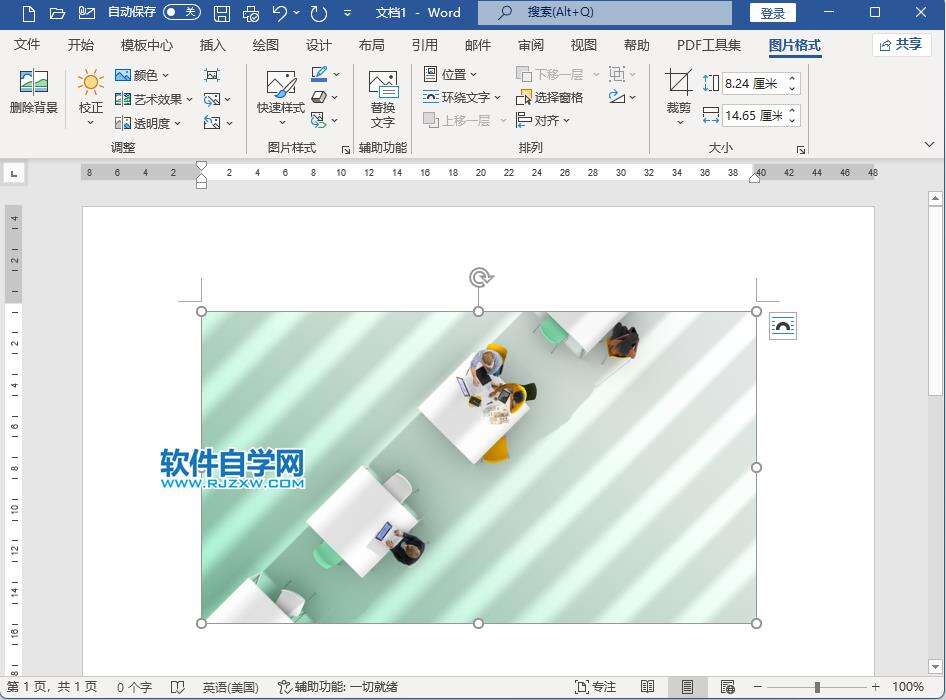This screenshot has width=946, height=700.
Task: Click the zoom slider in the status bar
Action: tap(817, 687)
